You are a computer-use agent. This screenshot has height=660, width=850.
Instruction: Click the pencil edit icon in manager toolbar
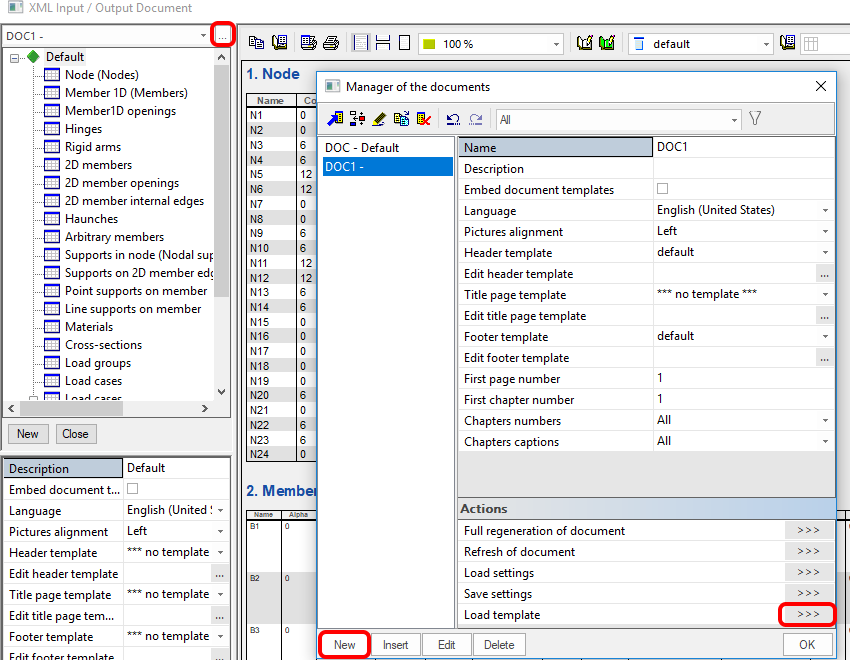[379, 119]
